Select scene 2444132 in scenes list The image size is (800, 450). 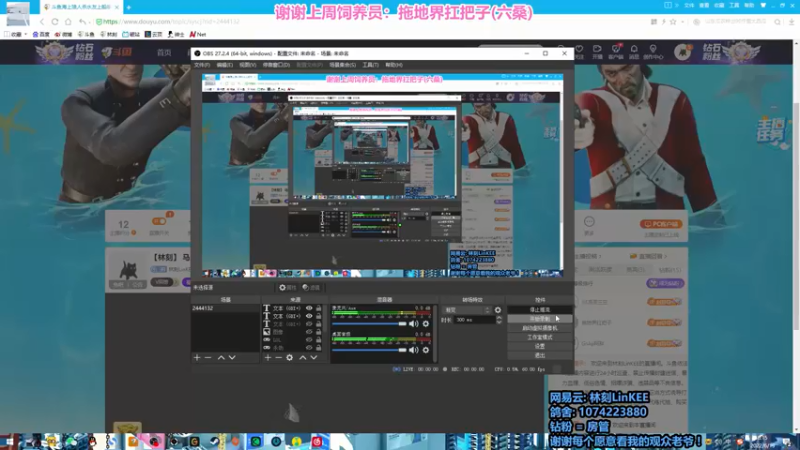coord(225,308)
